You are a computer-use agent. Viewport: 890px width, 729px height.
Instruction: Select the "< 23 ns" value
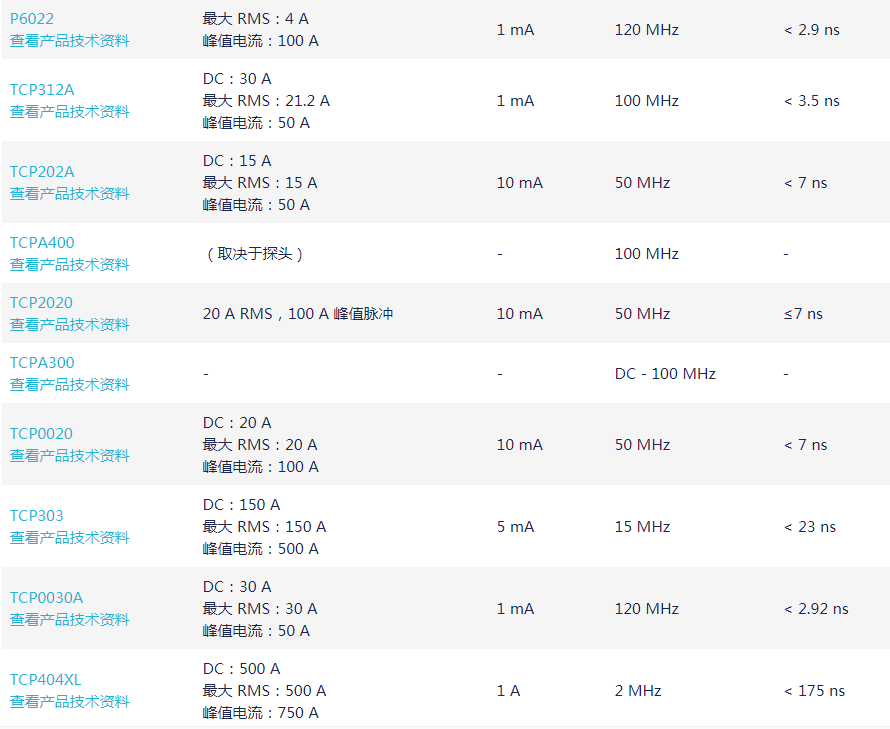[x=810, y=527]
